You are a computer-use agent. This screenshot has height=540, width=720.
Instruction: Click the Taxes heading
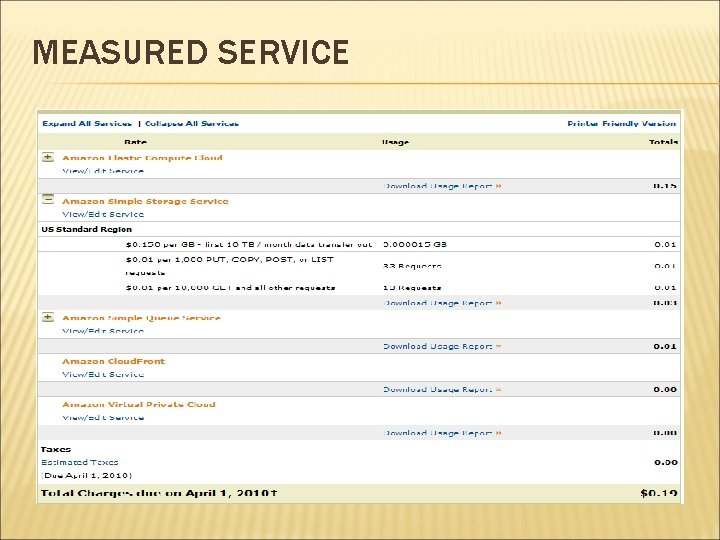[56, 449]
